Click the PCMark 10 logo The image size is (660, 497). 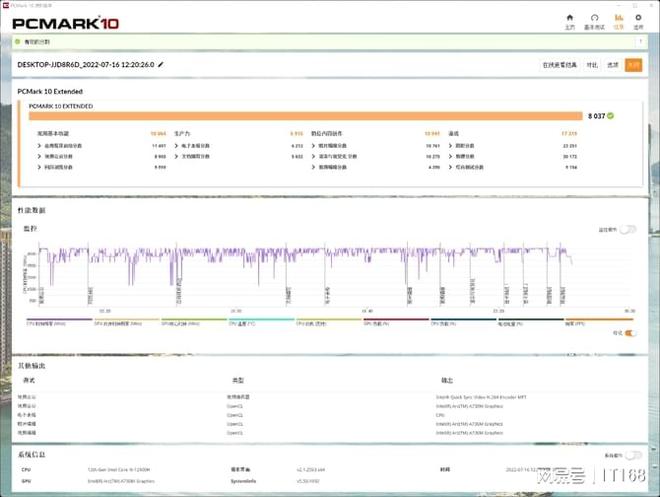(66, 23)
